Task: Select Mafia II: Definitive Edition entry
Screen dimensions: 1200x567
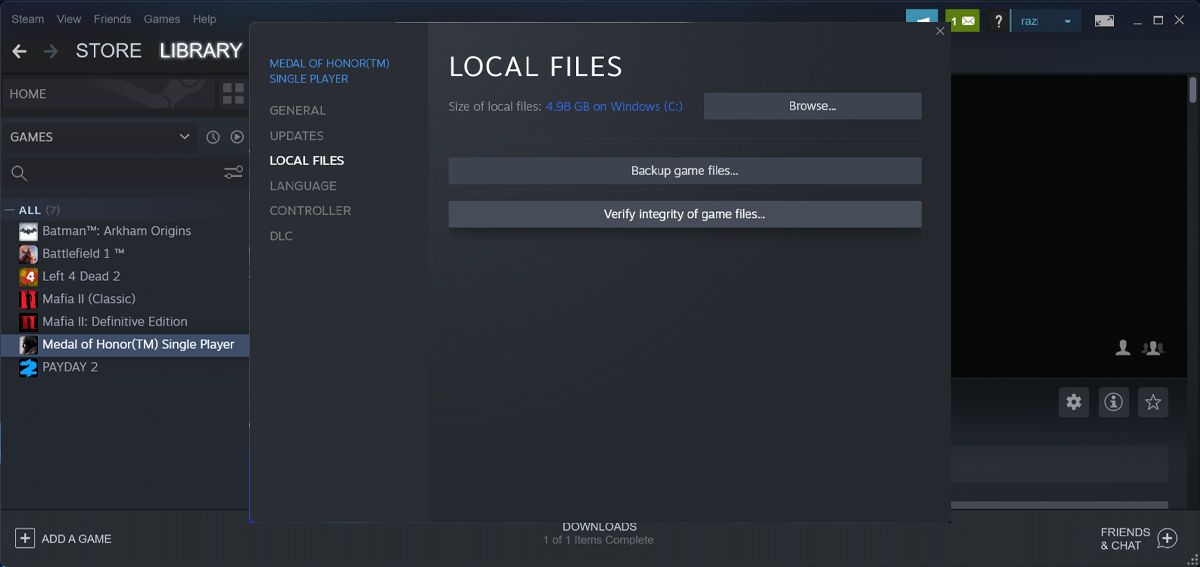Action: [x=115, y=322]
